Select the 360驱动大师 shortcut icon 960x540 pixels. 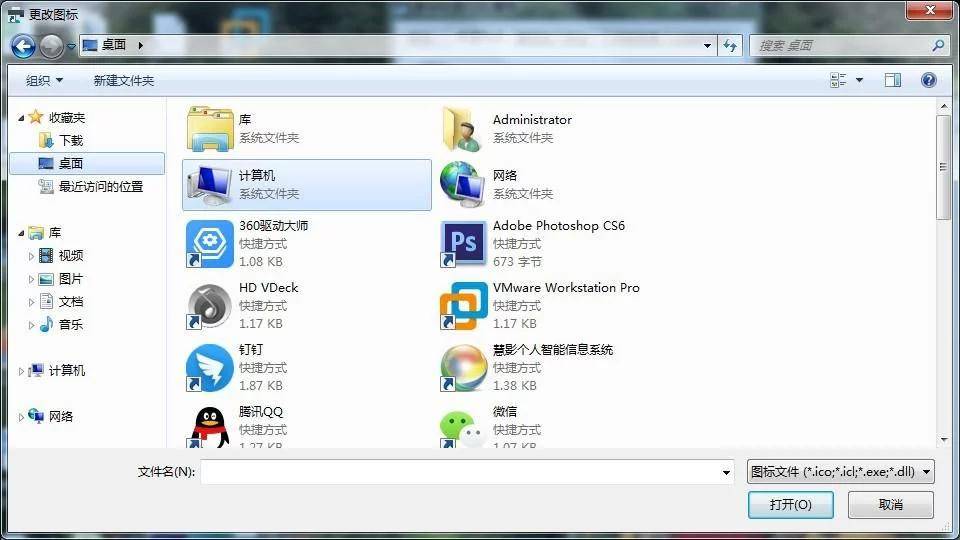click(209, 244)
